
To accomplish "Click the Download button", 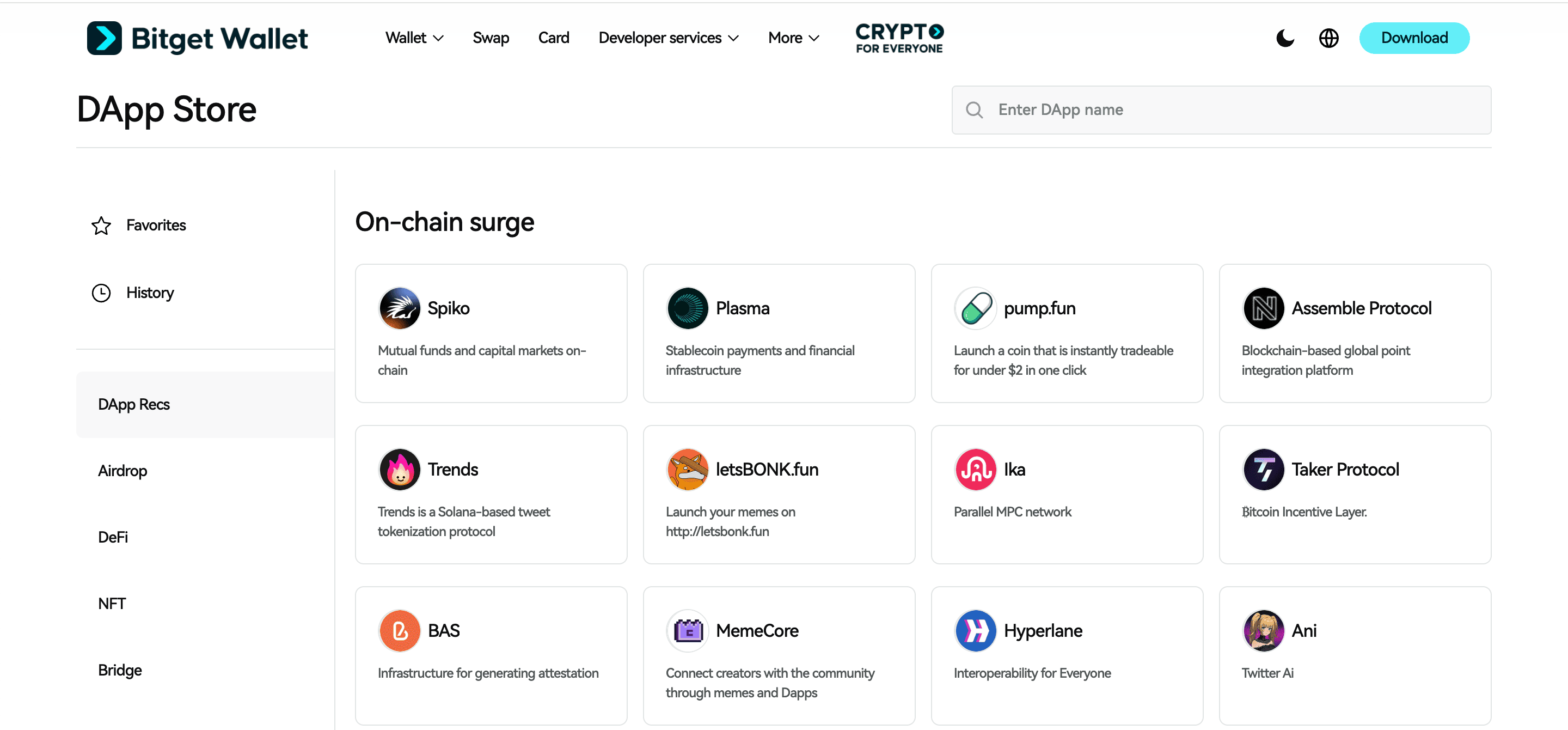I will [x=1414, y=38].
